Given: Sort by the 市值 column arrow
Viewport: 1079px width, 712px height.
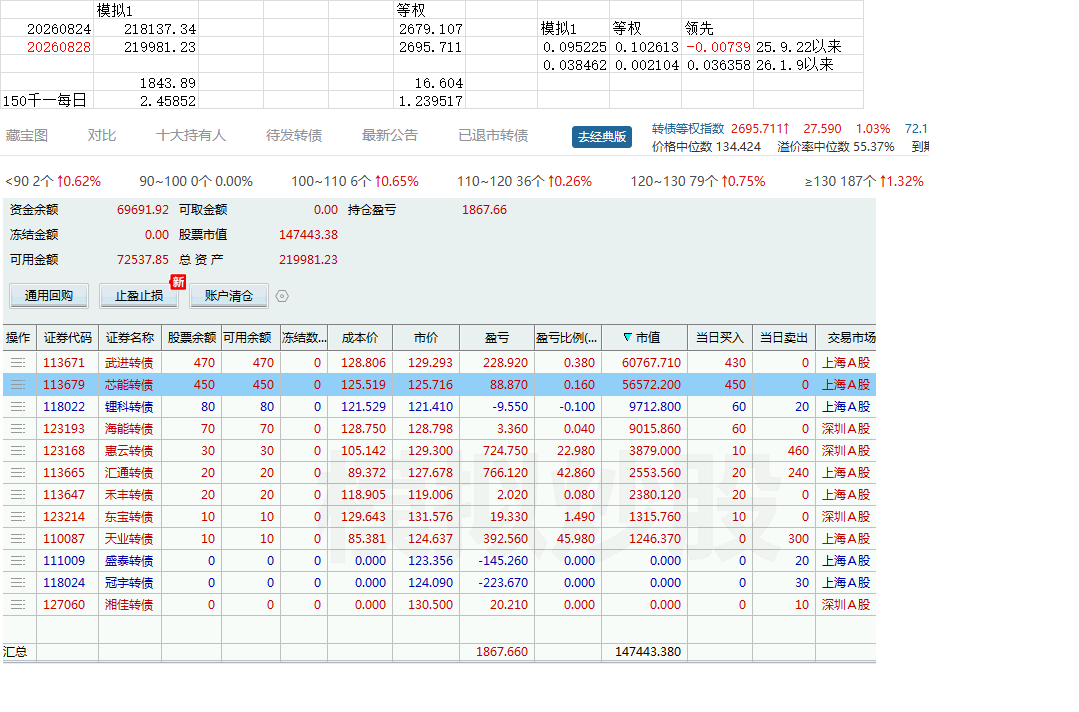Looking at the screenshot, I should (628, 338).
